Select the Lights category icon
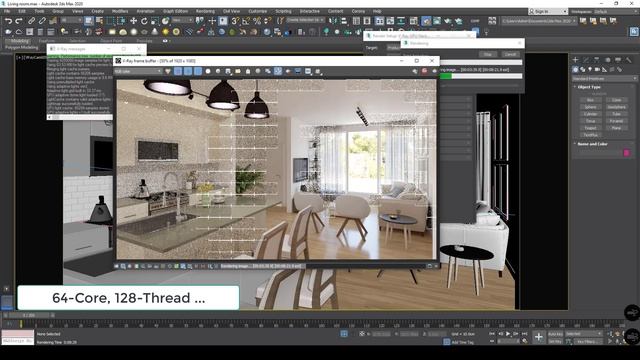The width and height of the screenshot is (640, 360). pos(590,70)
